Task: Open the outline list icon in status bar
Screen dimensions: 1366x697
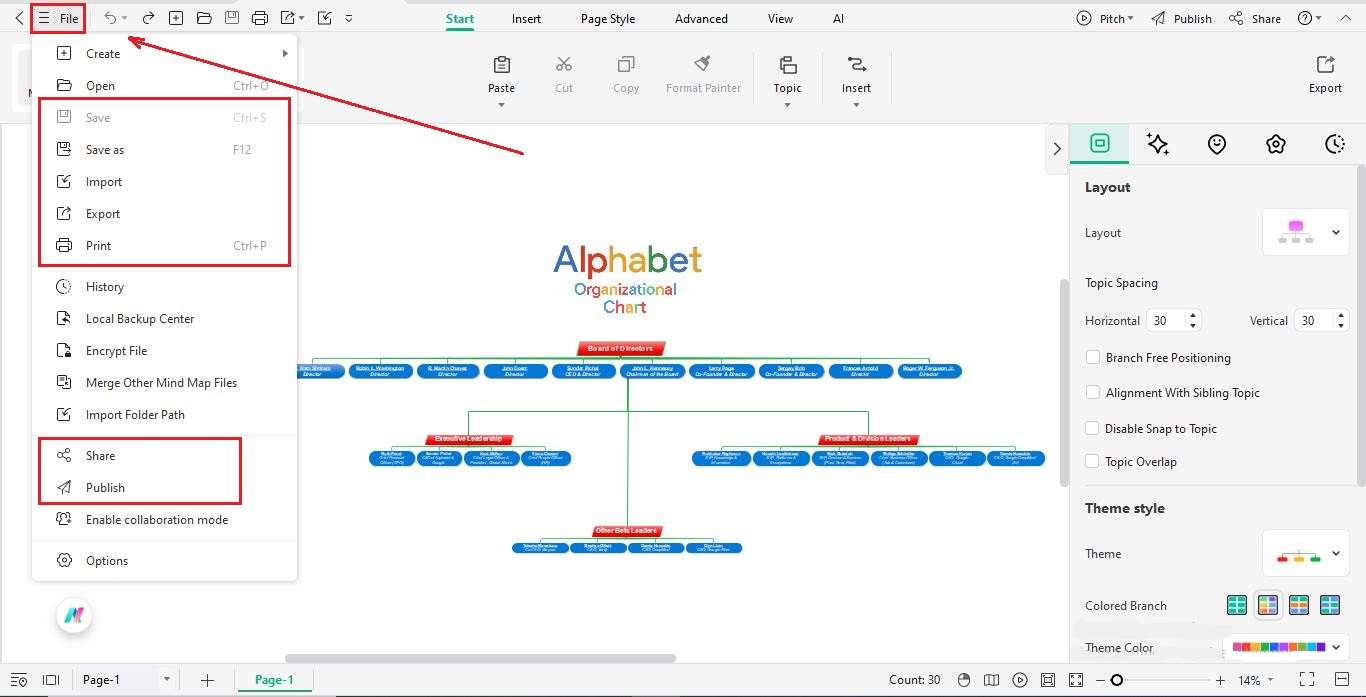Action: coord(19,680)
